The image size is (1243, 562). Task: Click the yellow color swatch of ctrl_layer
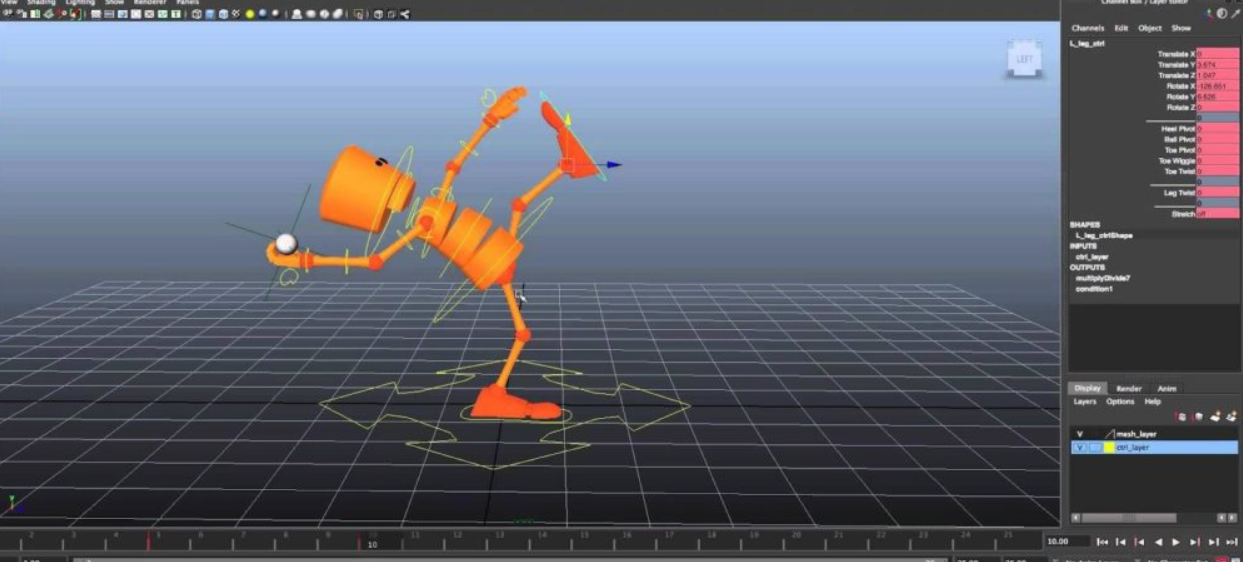coord(1109,448)
